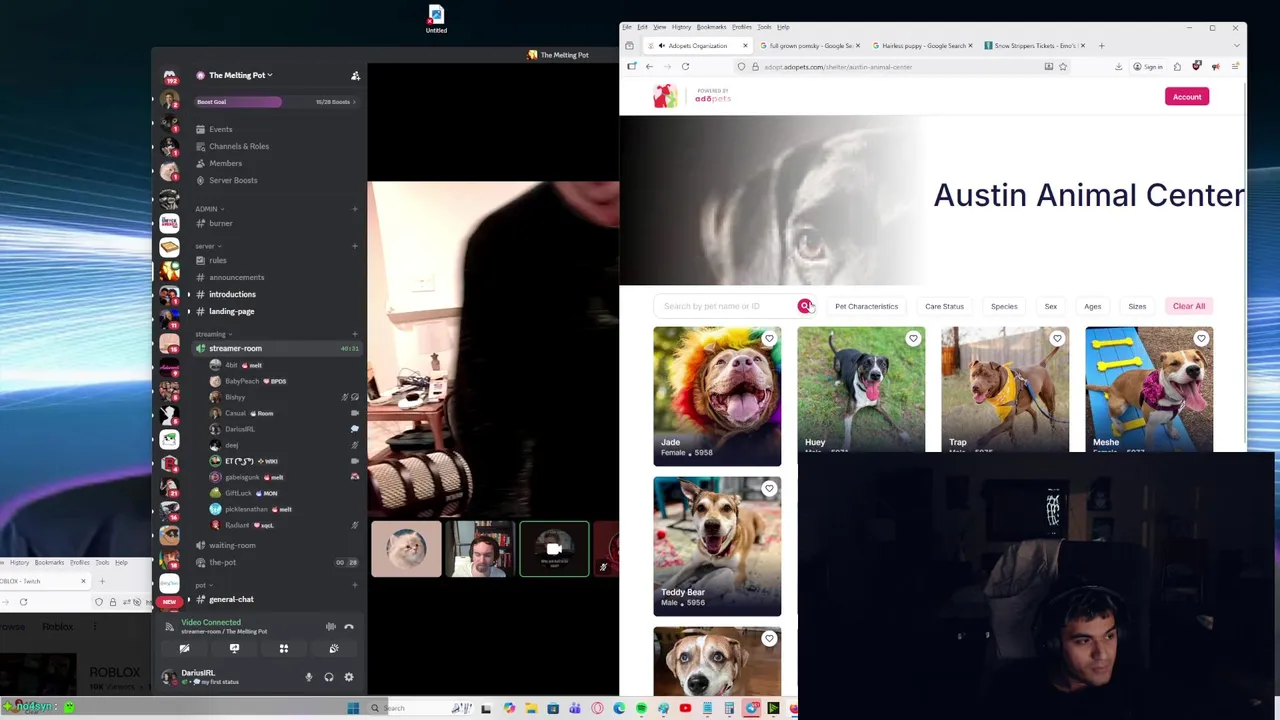1280x720 pixels.
Task: Go back in Firefox
Action: 649,67
